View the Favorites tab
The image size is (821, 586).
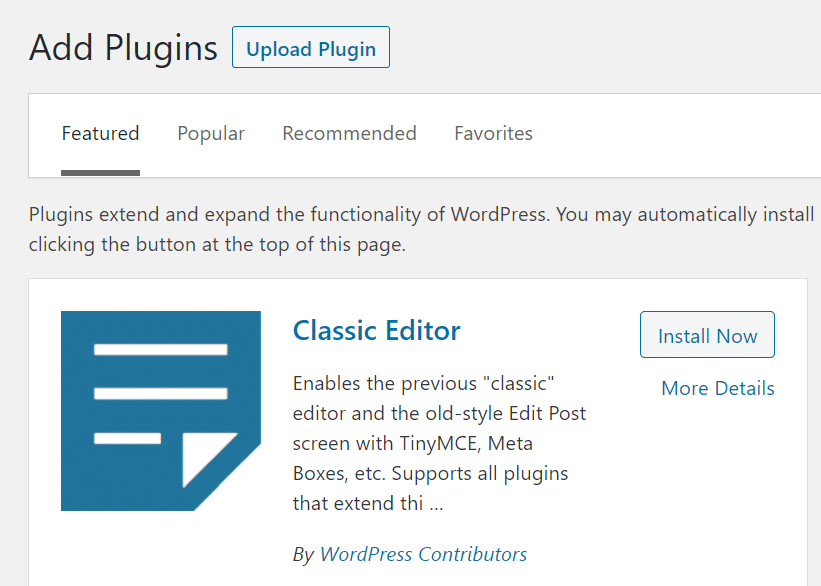click(493, 133)
